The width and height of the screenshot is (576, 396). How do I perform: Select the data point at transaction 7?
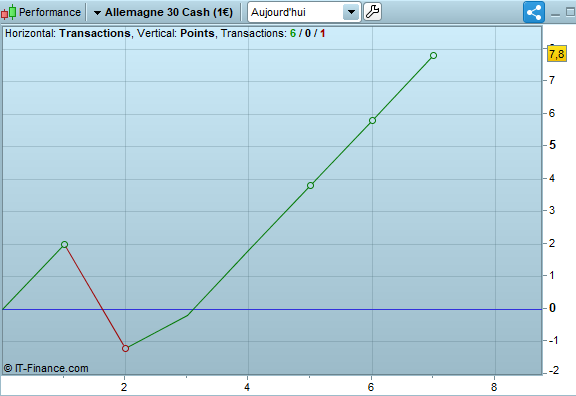(x=433, y=55)
